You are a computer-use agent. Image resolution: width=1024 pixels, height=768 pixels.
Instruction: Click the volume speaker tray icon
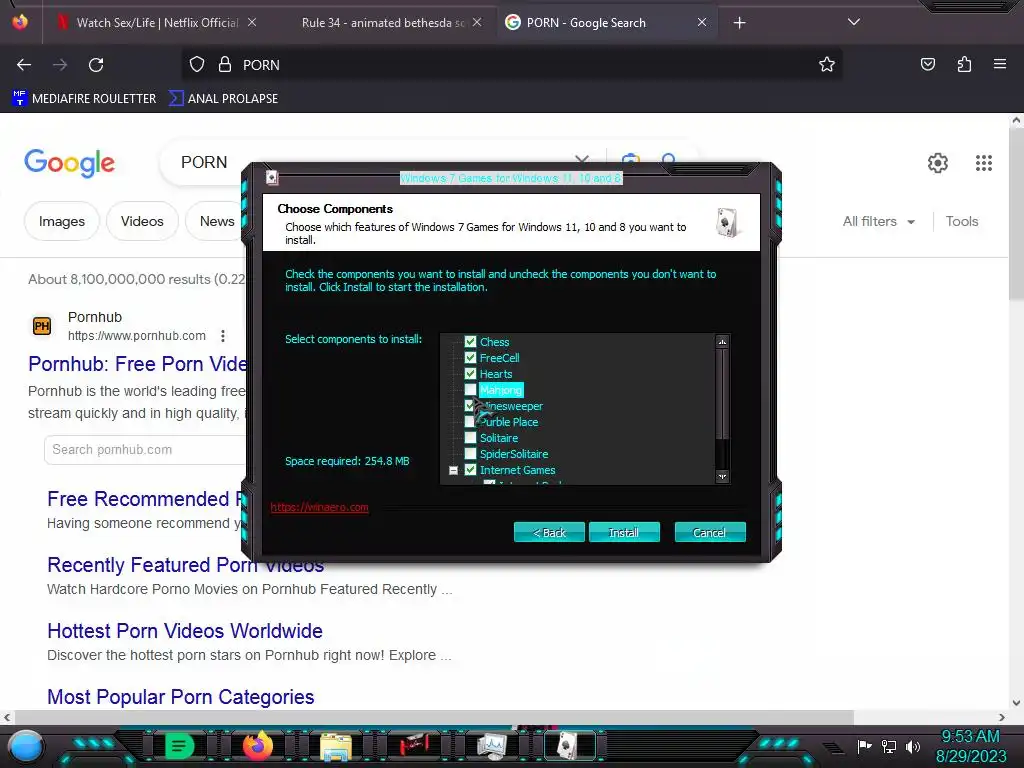(913, 746)
